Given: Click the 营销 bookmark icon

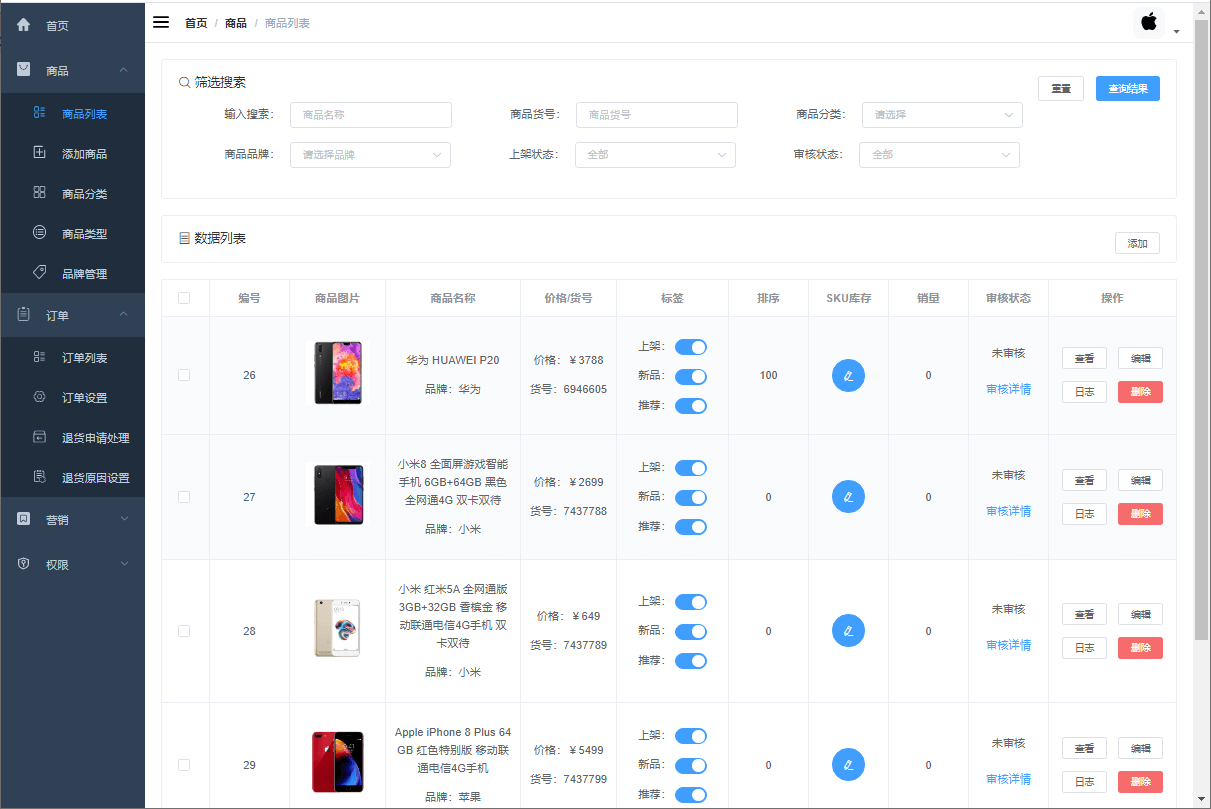Looking at the screenshot, I should pyautogui.click(x=24, y=519).
